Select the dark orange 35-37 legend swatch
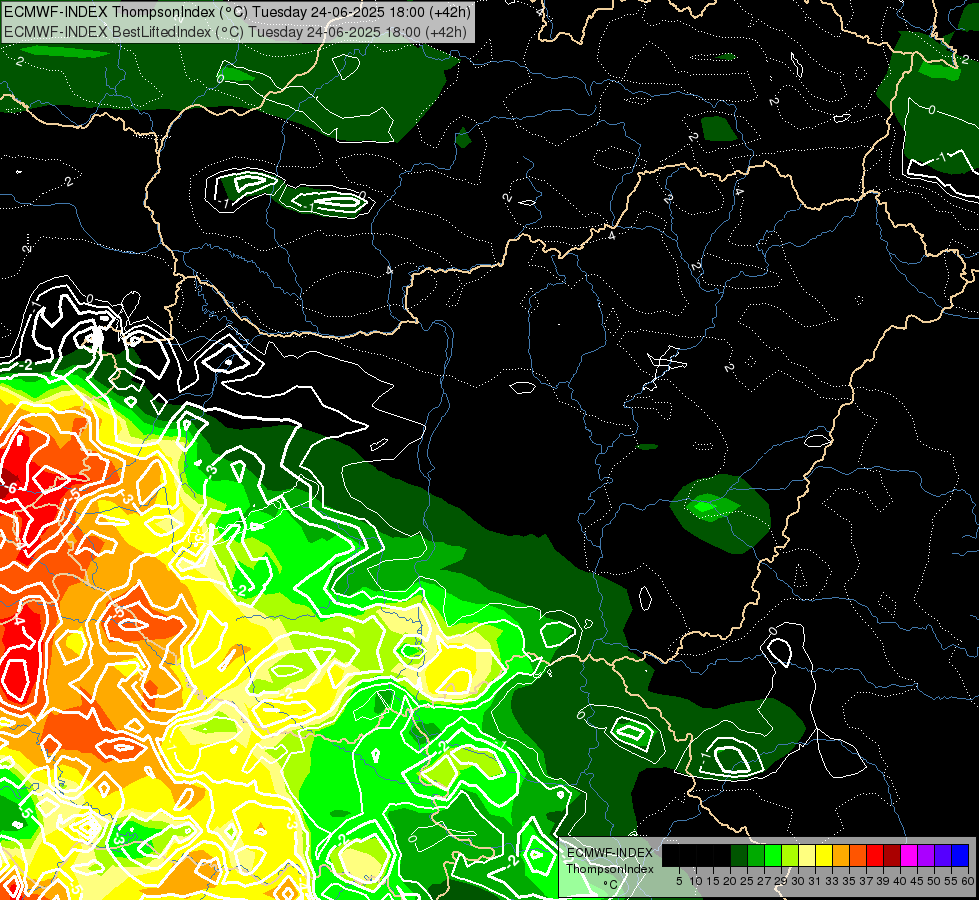This screenshot has height=900, width=979. pyautogui.click(x=858, y=856)
